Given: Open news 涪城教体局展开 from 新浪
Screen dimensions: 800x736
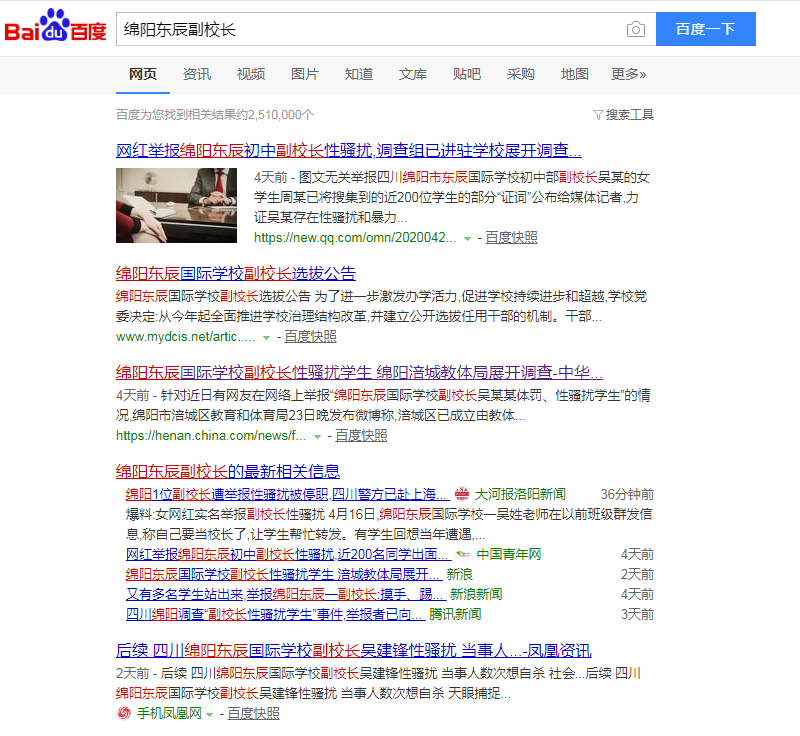Looking at the screenshot, I should pos(284,574).
